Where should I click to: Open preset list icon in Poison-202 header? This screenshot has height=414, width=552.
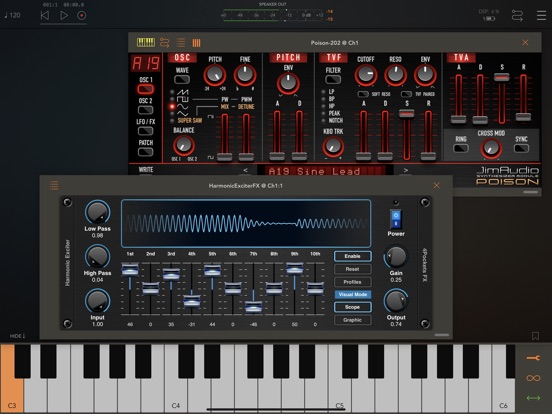(x=181, y=43)
